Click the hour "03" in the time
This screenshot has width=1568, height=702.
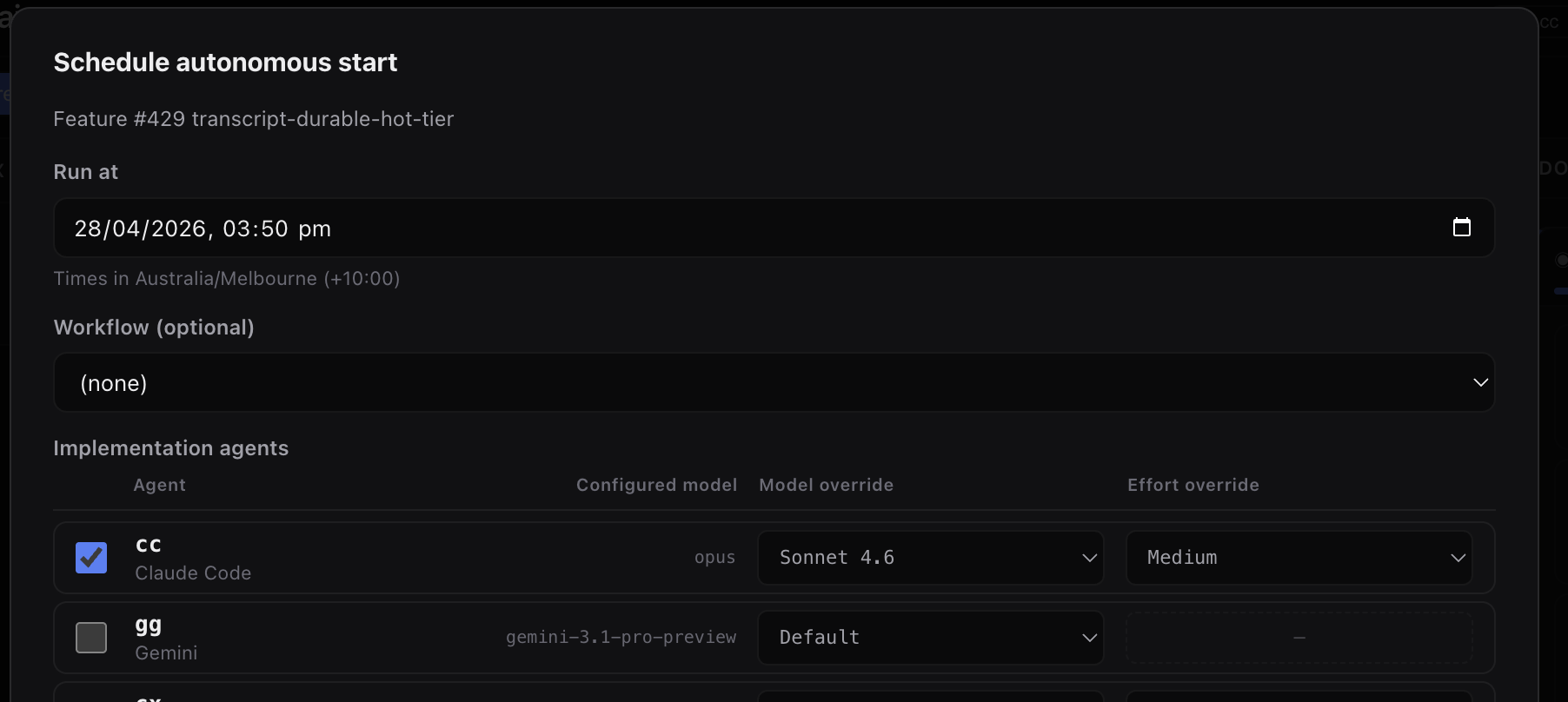point(237,228)
